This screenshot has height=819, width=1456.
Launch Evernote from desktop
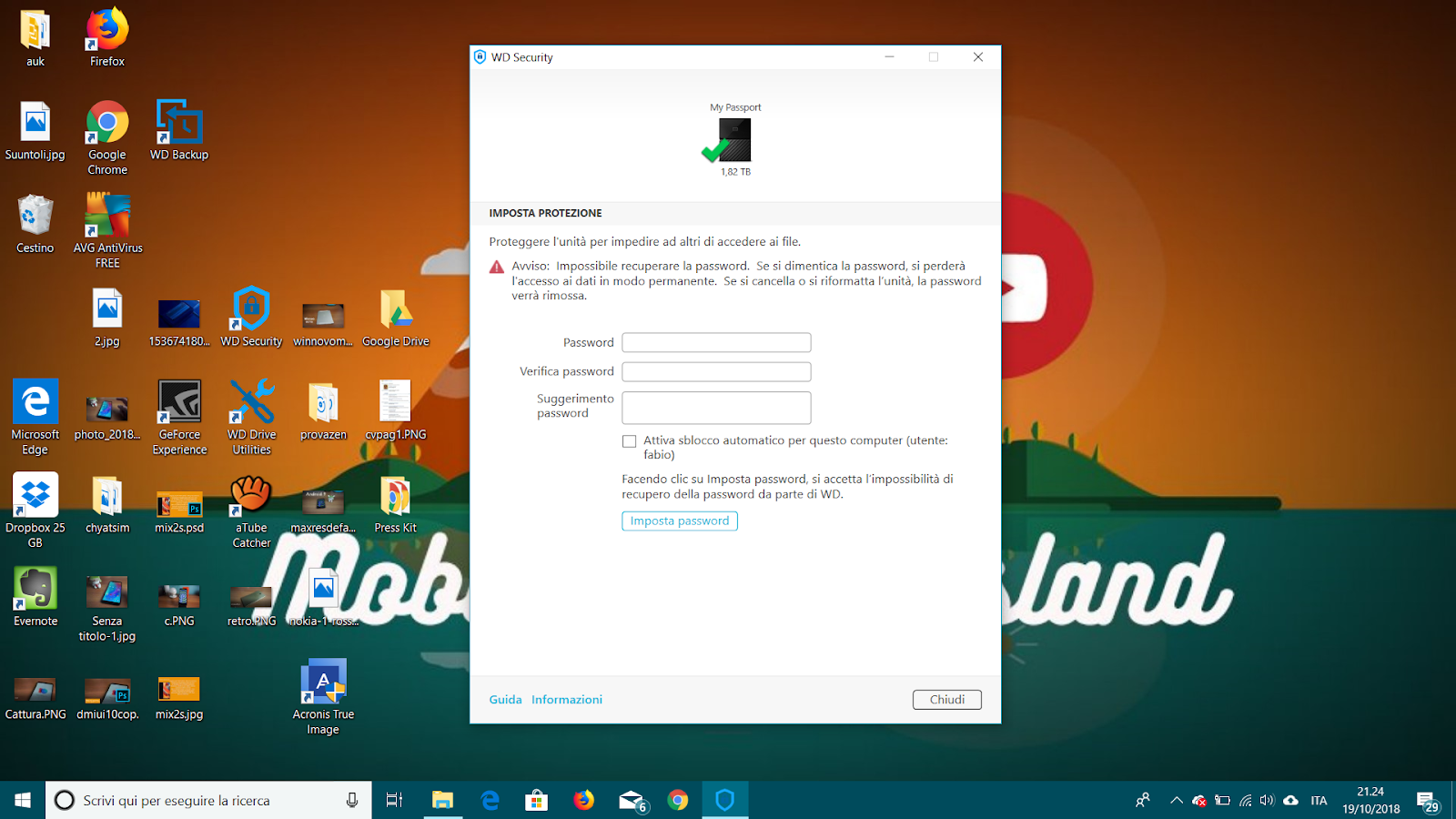coord(35,596)
